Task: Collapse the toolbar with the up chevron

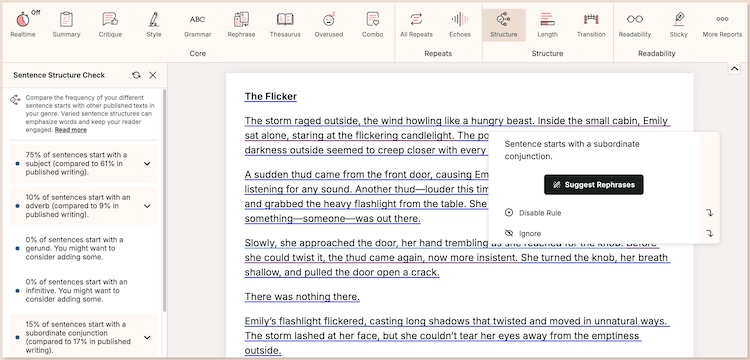Action: tap(734, 69)
